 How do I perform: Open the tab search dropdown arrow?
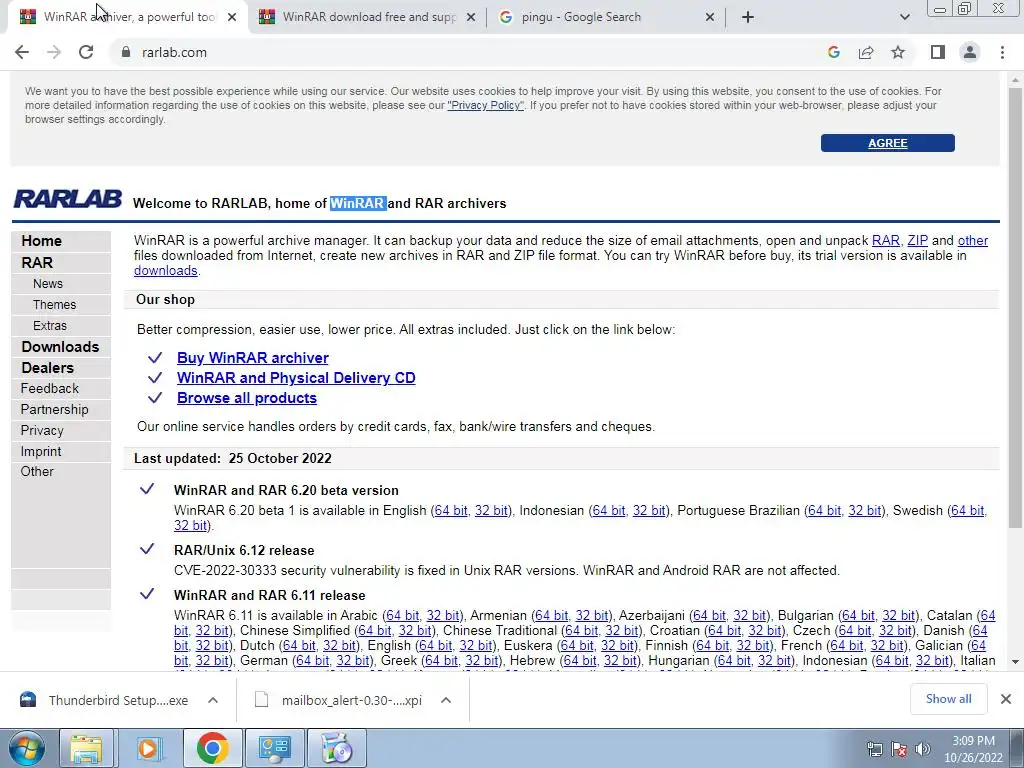(904, 17)
